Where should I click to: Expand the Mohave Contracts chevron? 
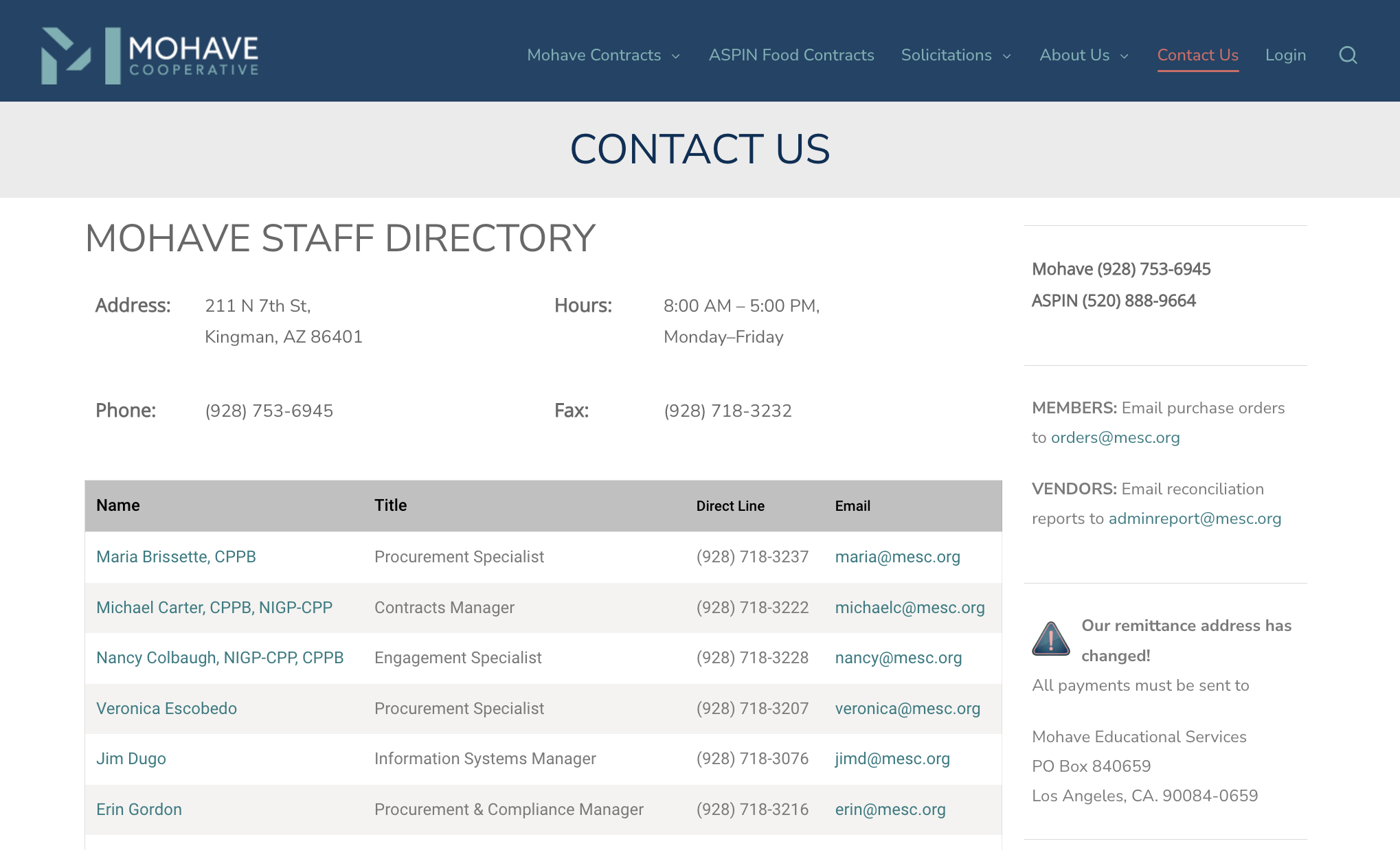click(x=675, y=56)
